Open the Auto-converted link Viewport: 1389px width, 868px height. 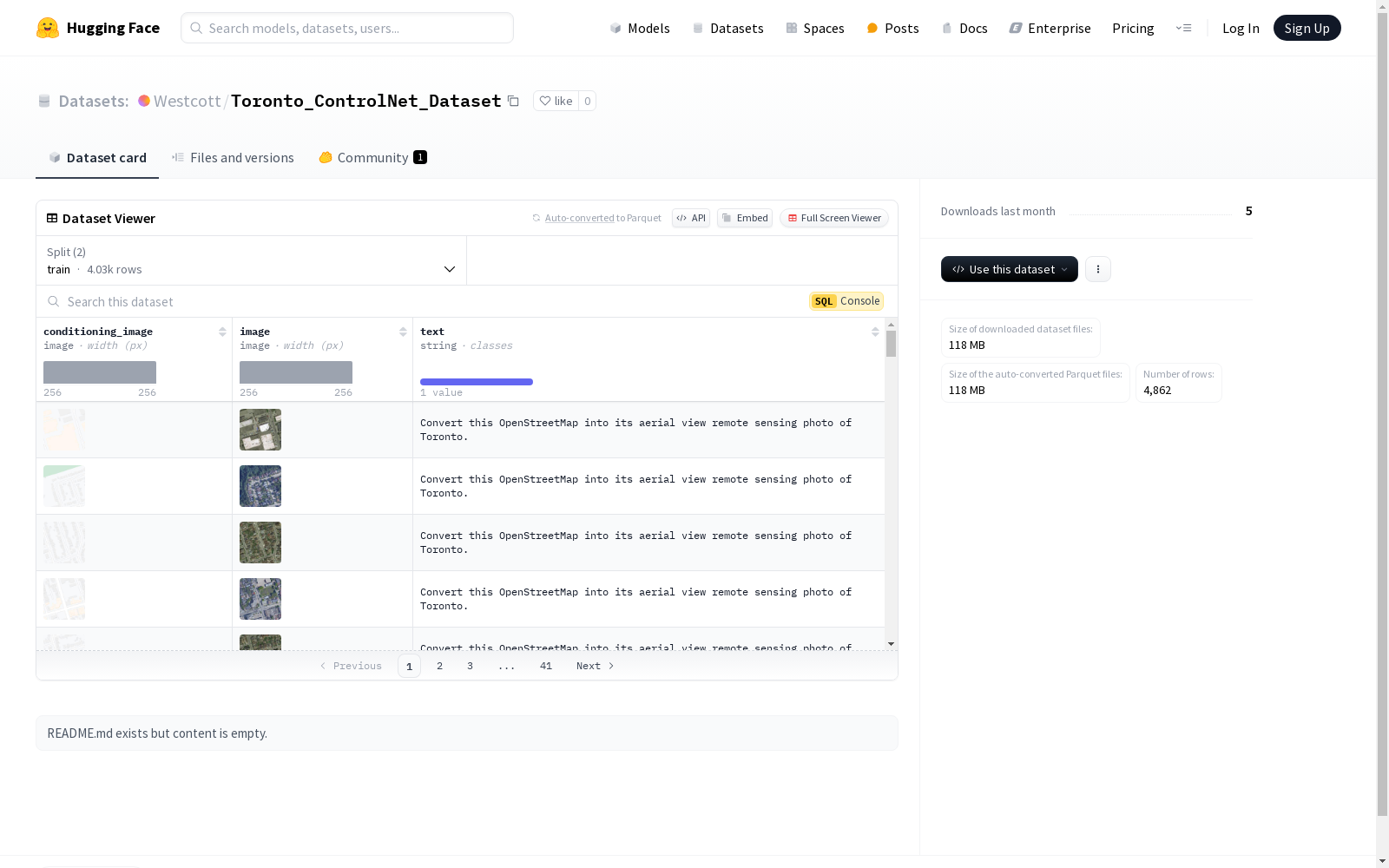coord(579,218)
